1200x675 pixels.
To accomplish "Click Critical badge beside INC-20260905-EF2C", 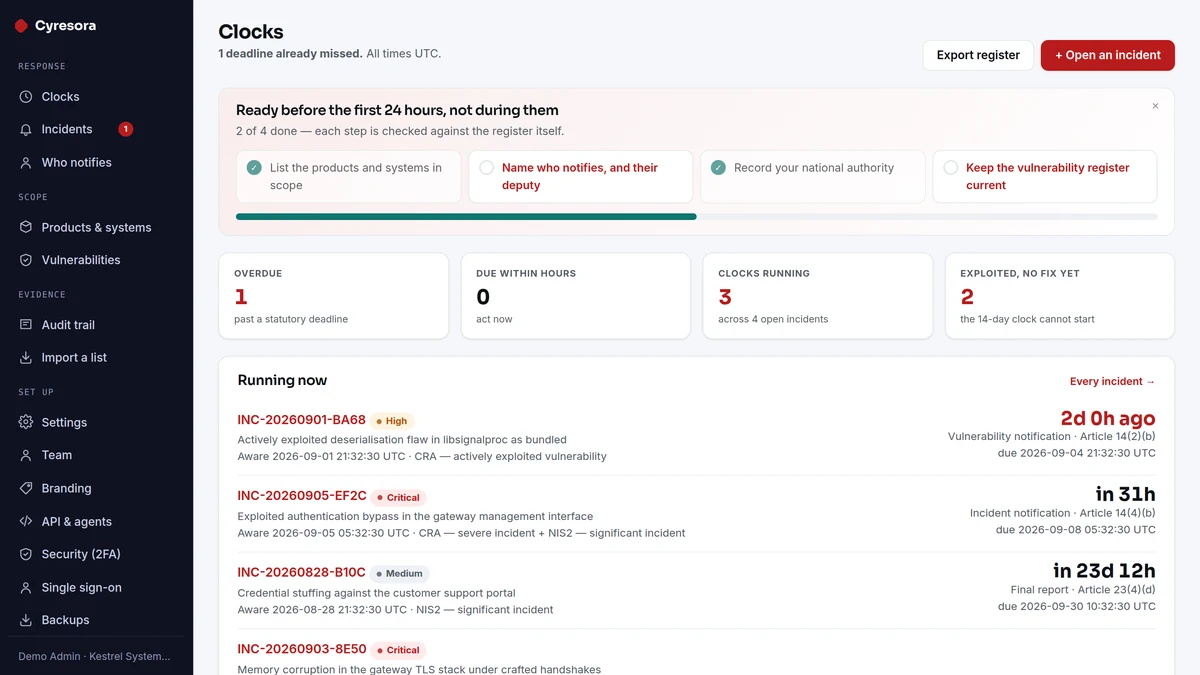I will tap(399, 497).
